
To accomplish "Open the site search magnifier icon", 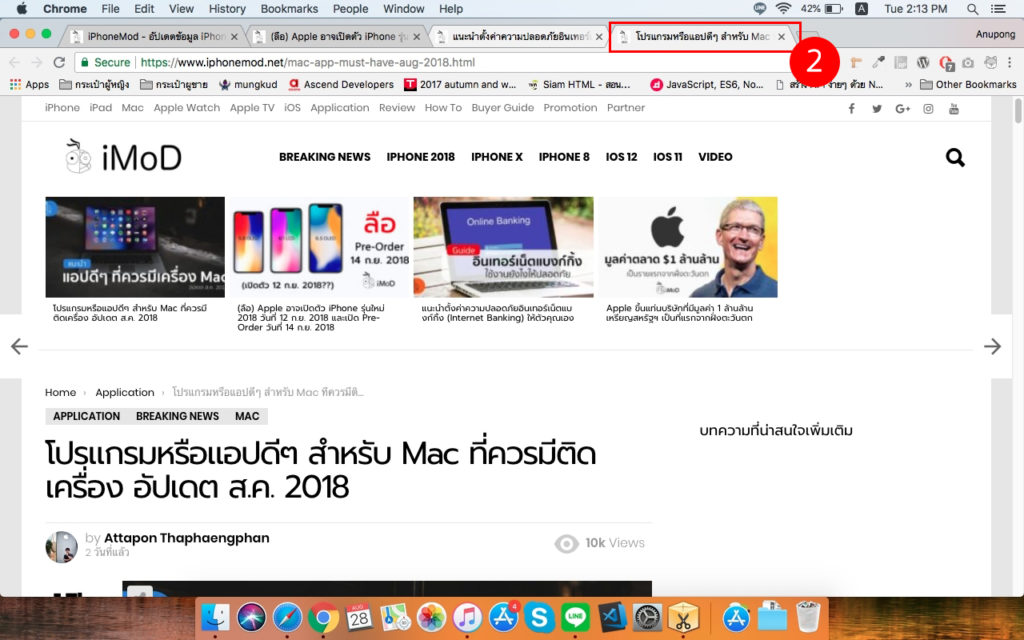I will pyautogui.click(x=955, y=157).
